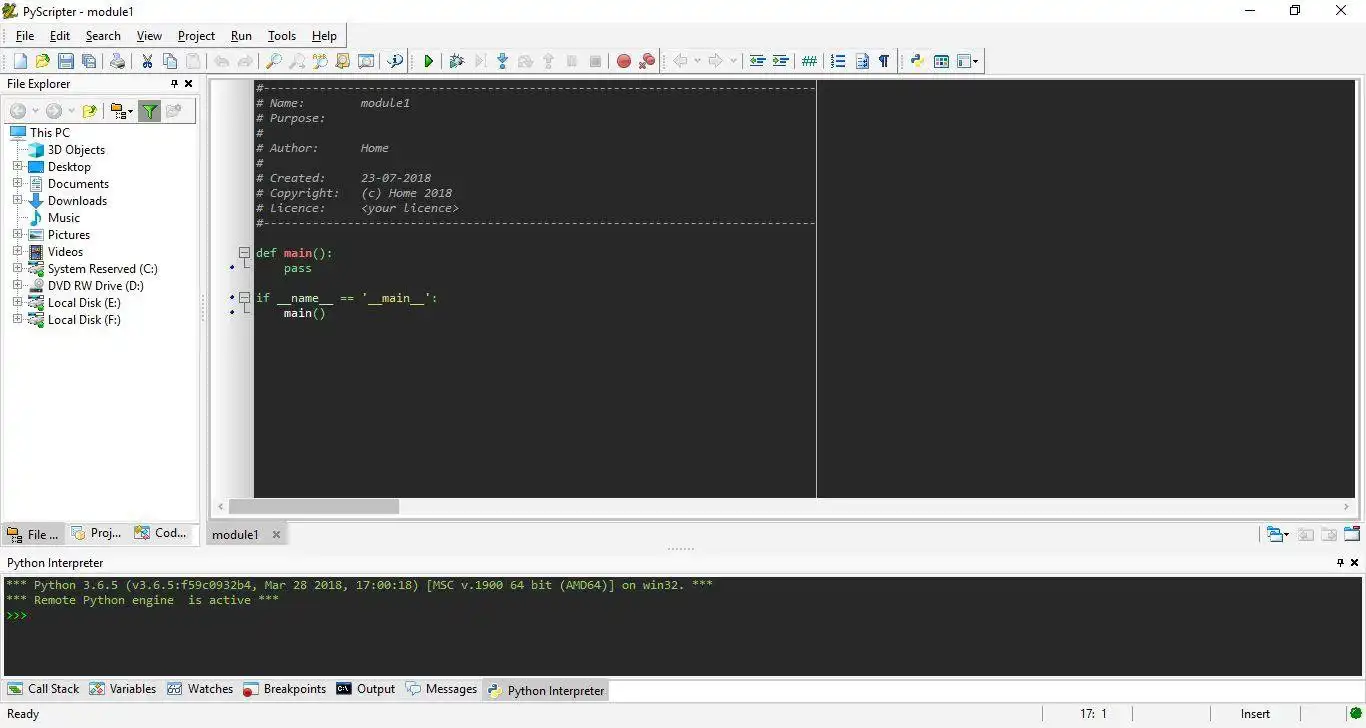Click the Cut (scissors) toolbar icon
Screen dimensions: 1366x728
click(147, 61)
